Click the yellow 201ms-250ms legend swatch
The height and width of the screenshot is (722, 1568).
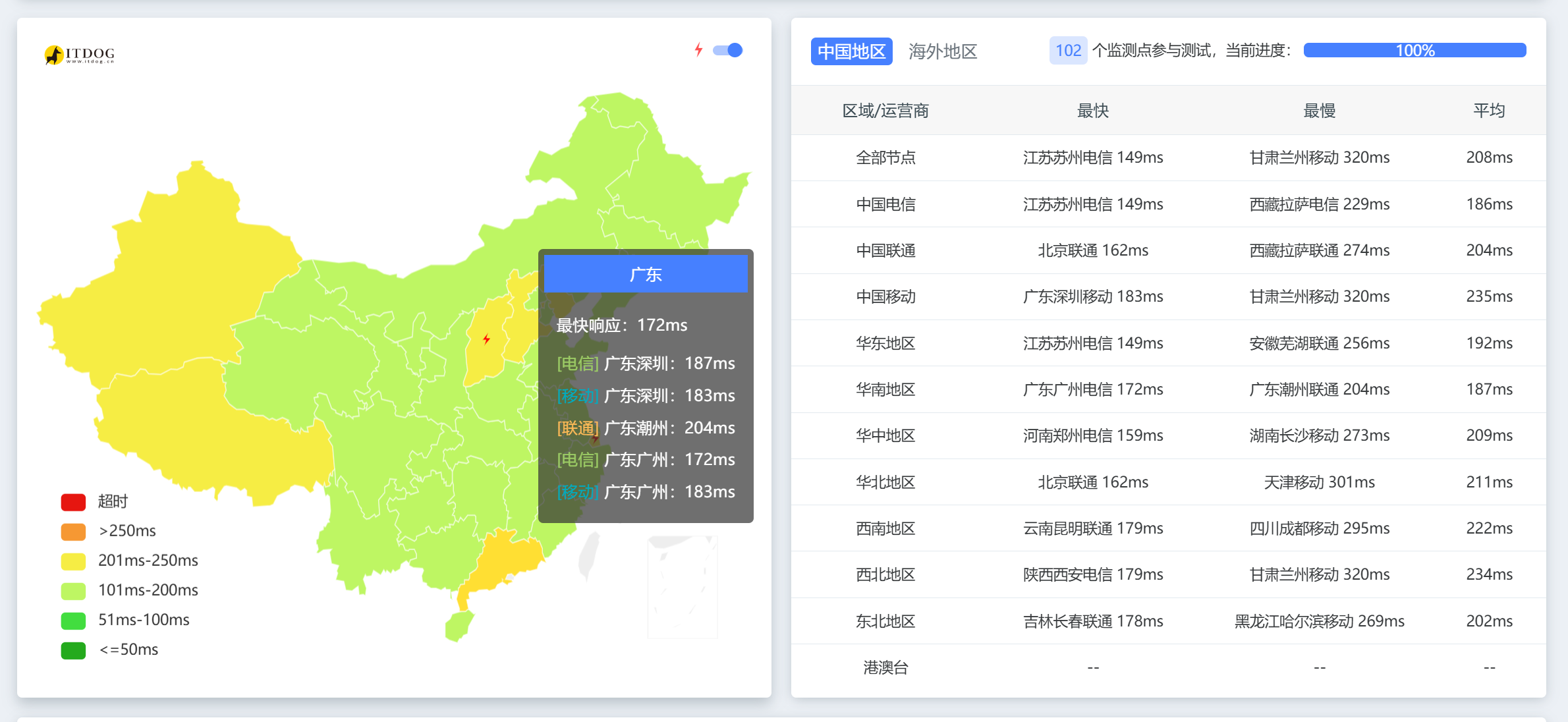point(73,561)
